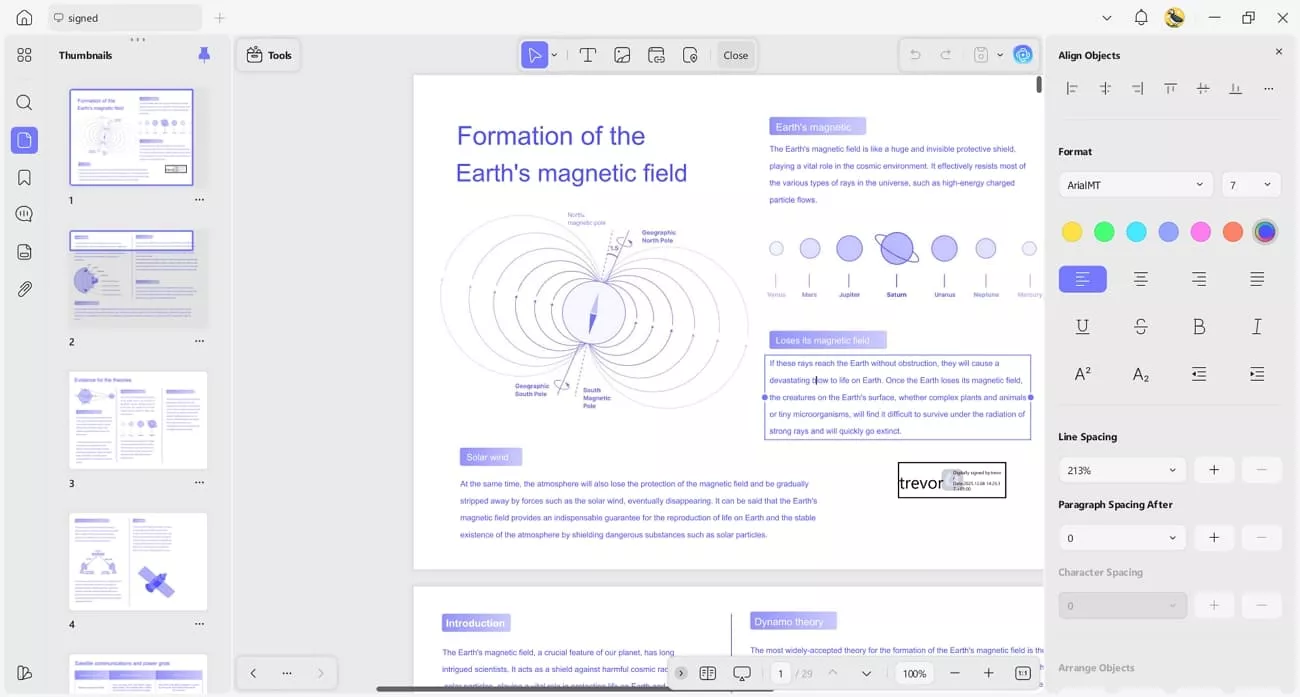Select the Text edit tool in the toolbar
Image resolution: width=1300 pixels, height=697 pixels.
[588, 55]
